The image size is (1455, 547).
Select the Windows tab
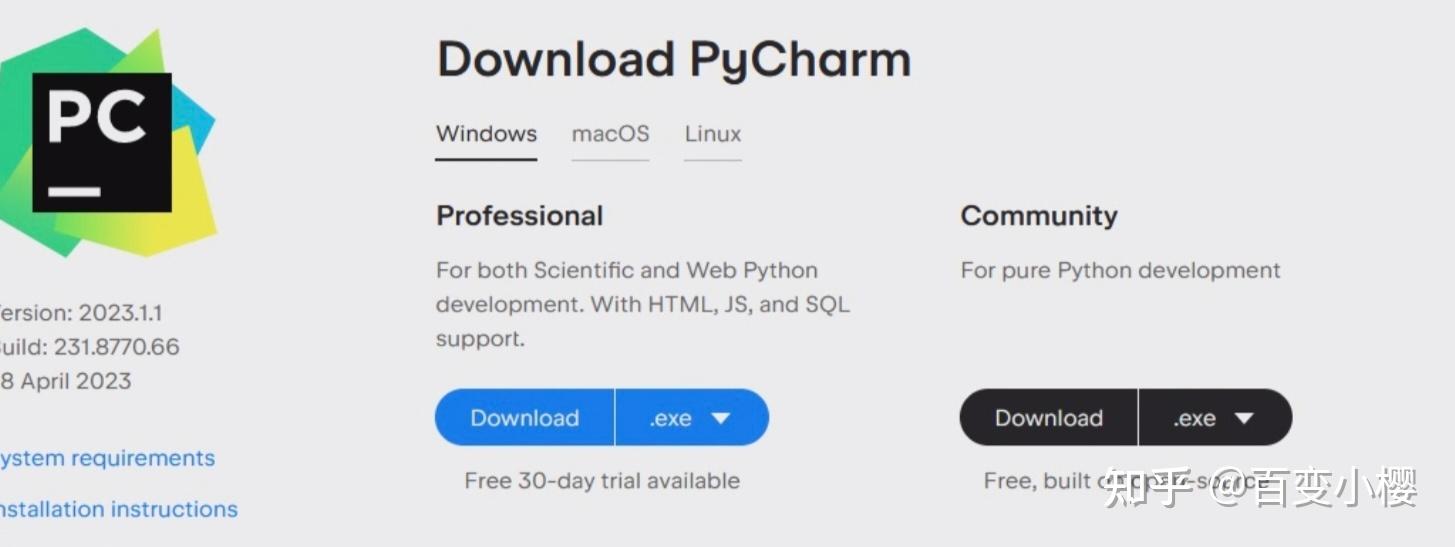click(x=486, y=134)
